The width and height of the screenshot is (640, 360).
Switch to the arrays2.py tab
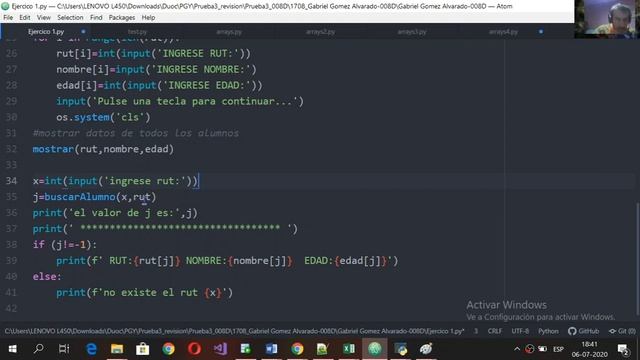click(x=320, y=31)
